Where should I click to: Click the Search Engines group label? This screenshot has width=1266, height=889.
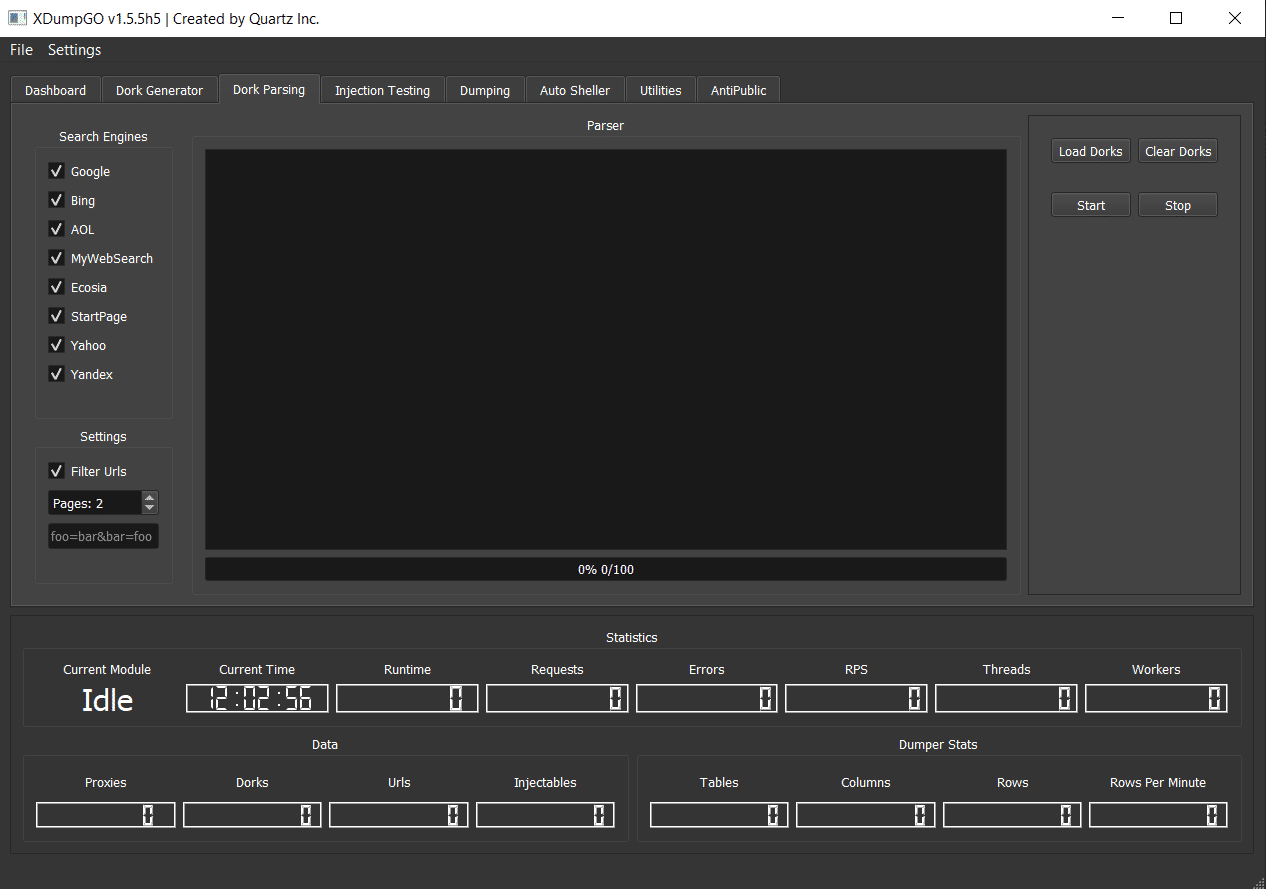[x=103, y=137]
